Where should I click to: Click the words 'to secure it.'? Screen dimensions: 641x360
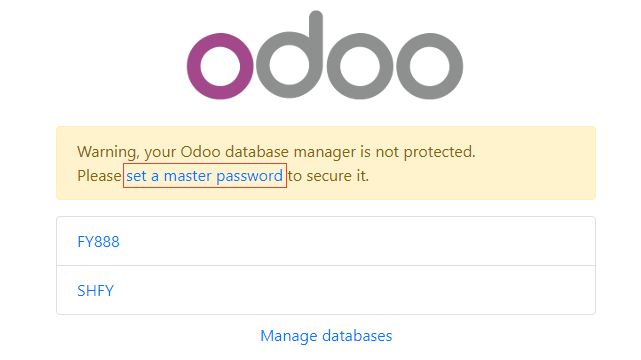[x=328, y=176]
